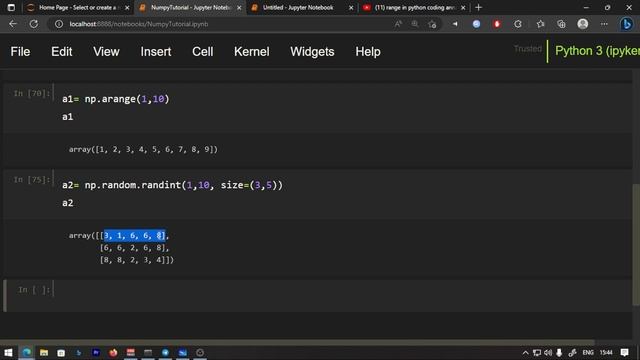Open the Read aloud icon
This screenshot has width=640, height=360.
(398, 24)
